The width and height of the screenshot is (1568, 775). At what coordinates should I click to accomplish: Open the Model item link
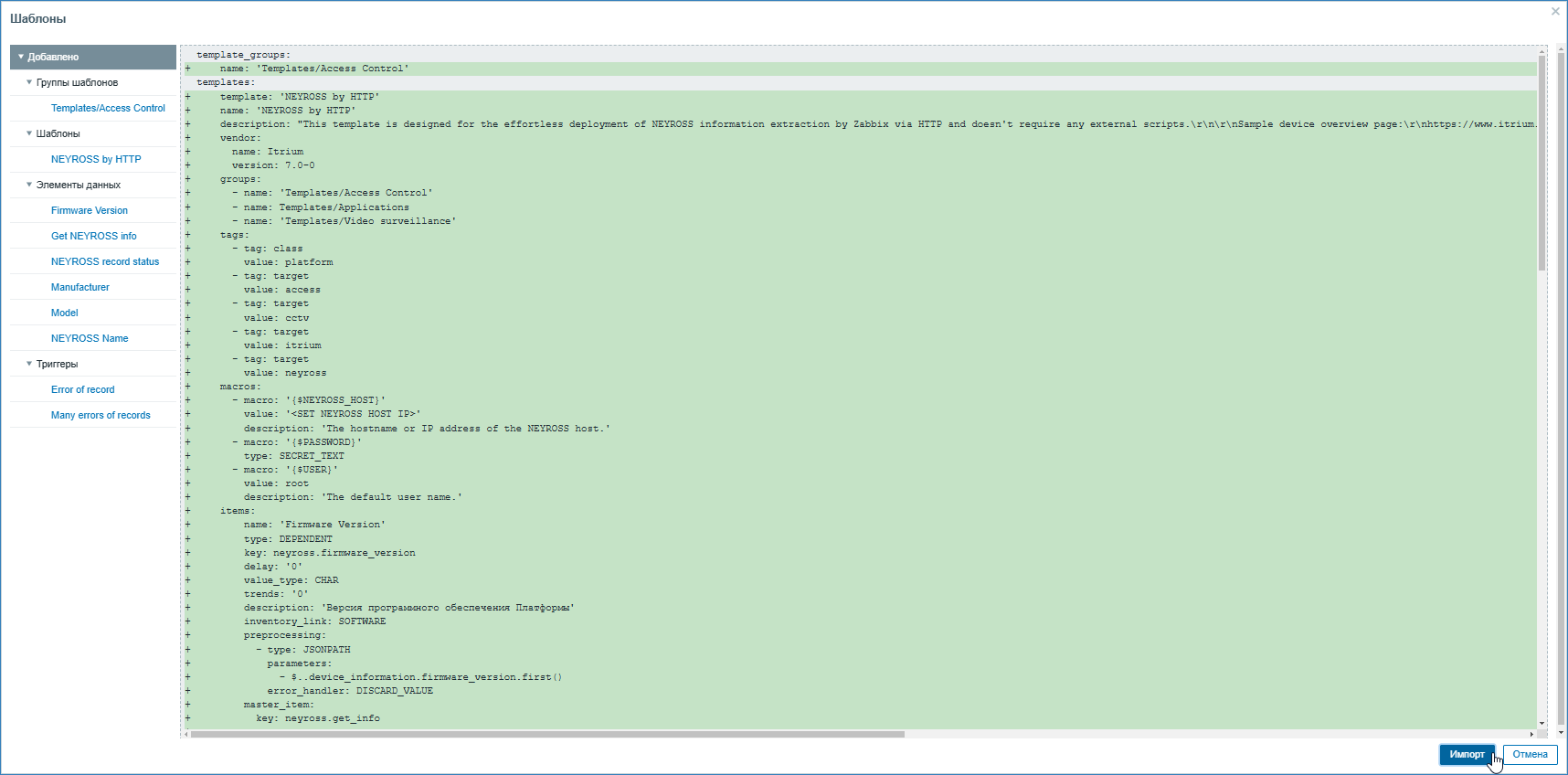pyautogui.click(x=65, y=313)
